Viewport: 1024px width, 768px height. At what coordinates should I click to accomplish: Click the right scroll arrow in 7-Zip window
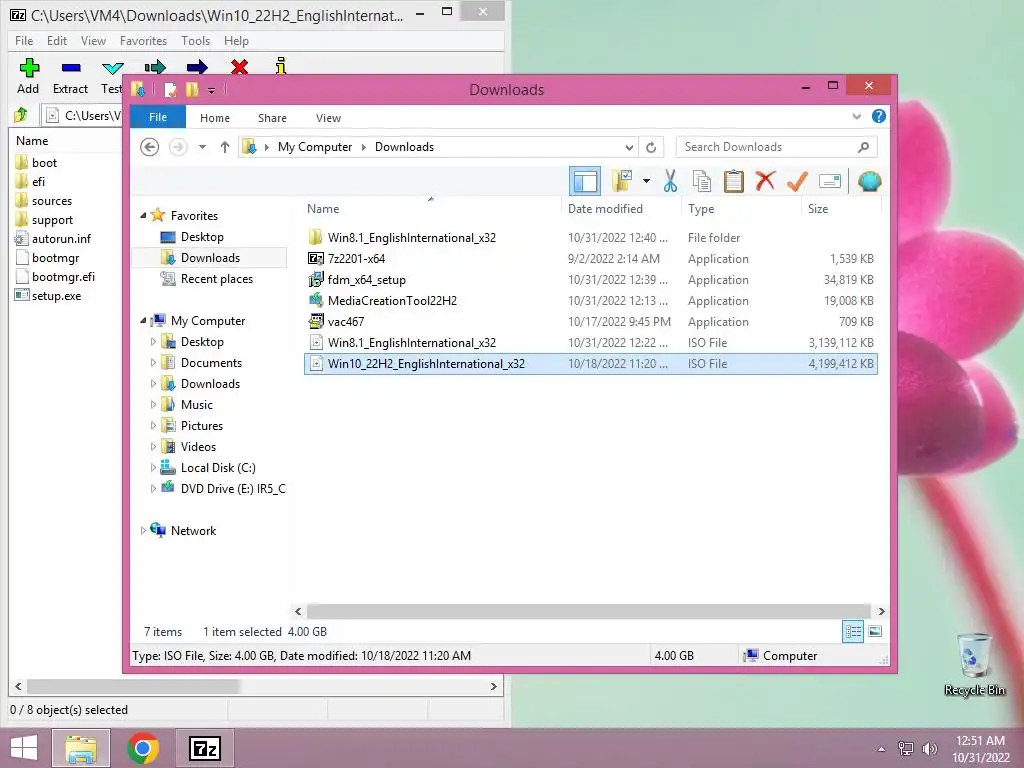click(x=494, y=686)
